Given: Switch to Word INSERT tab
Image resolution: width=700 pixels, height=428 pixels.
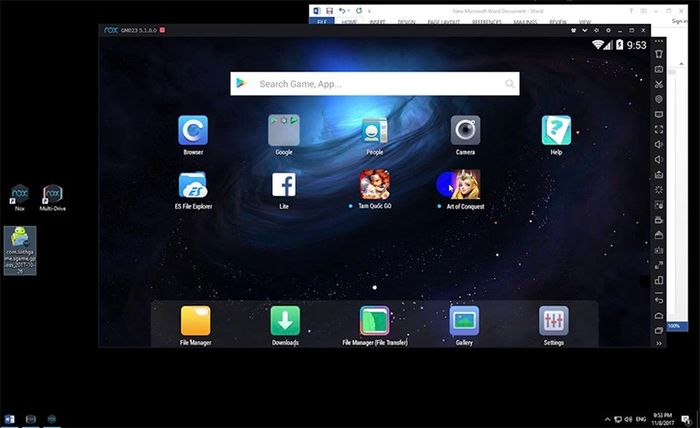Looking at the screenshot, I should pyautogui.click(x=378, y=21).
